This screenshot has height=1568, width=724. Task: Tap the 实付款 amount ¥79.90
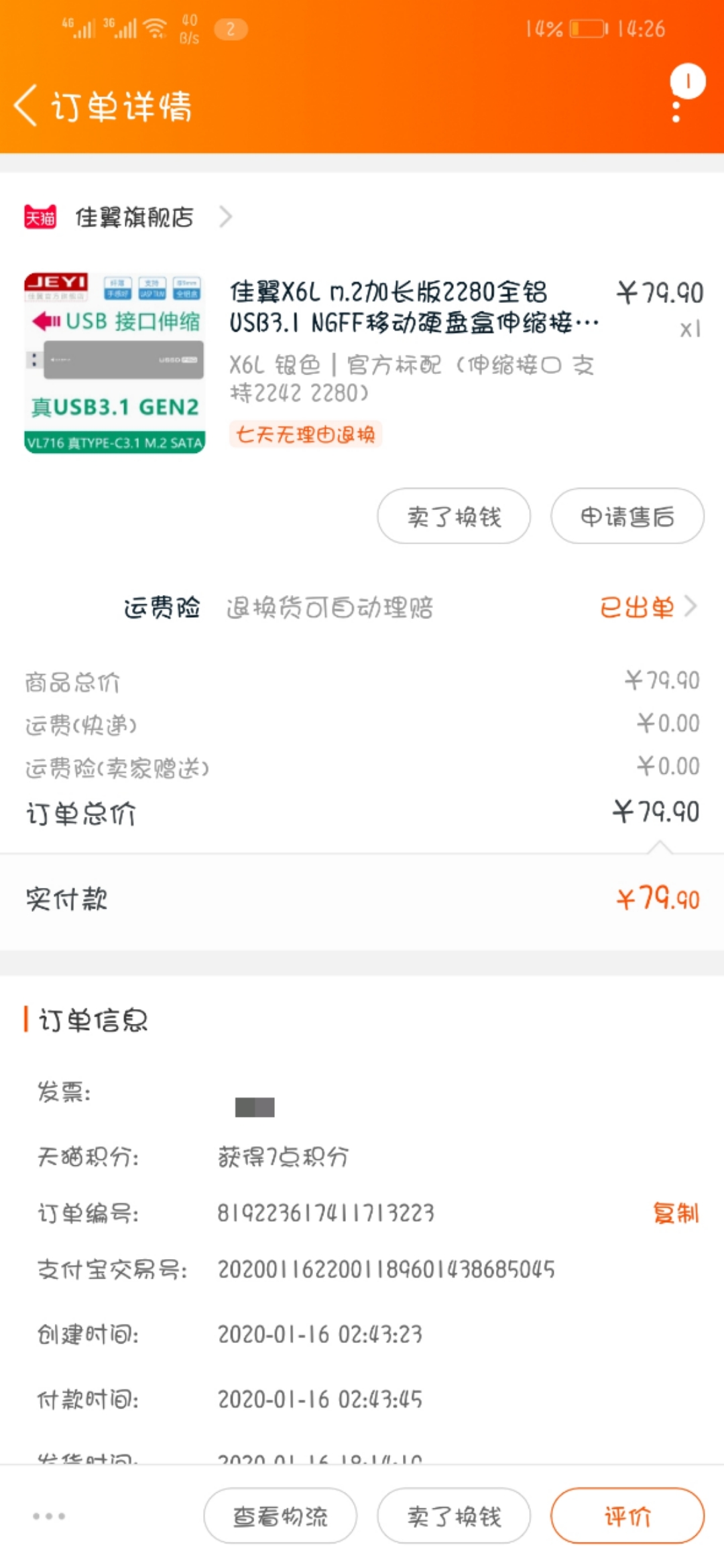coord(658,898)
